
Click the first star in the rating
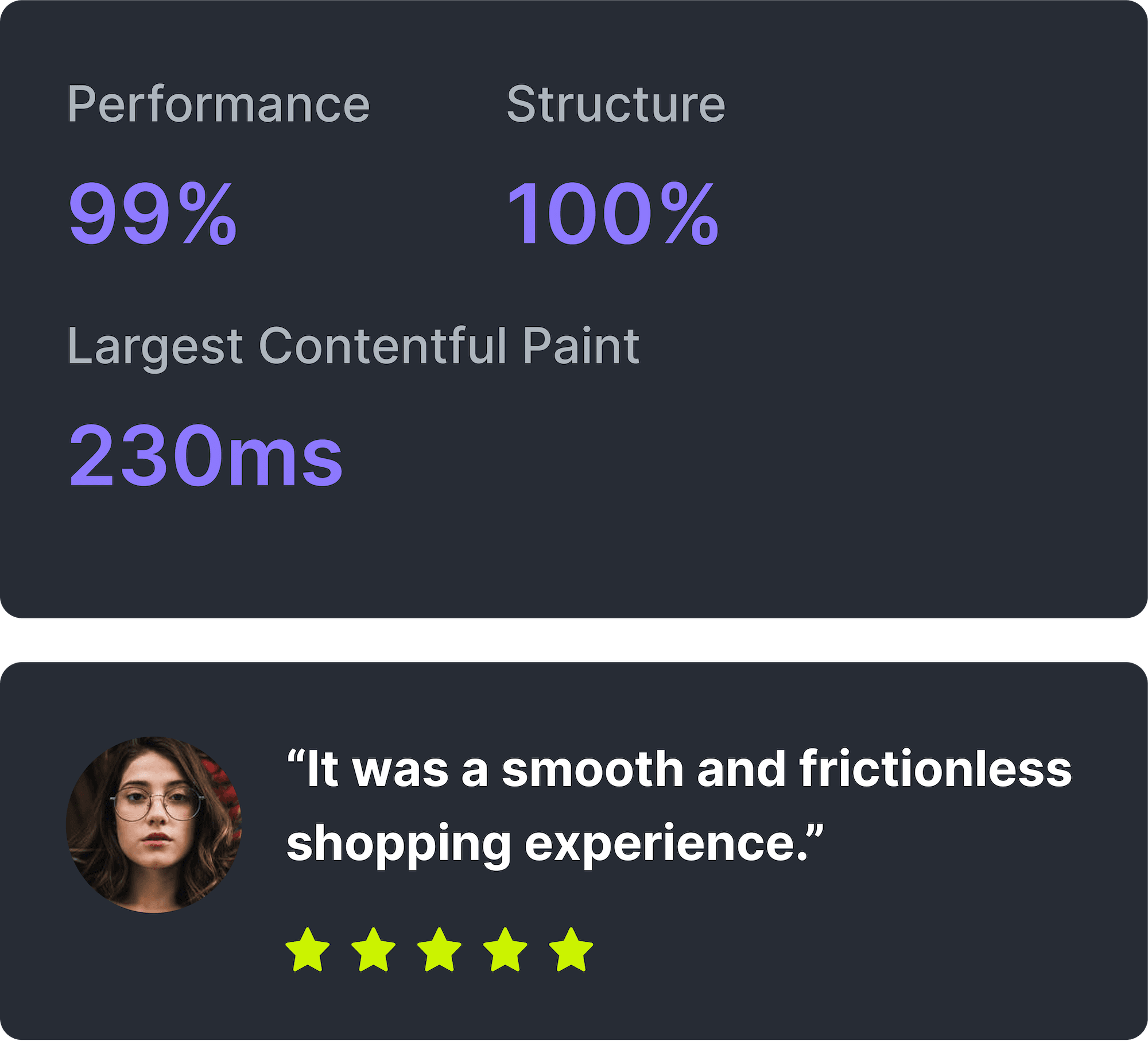pyautogui.click(x=308, y=950)
